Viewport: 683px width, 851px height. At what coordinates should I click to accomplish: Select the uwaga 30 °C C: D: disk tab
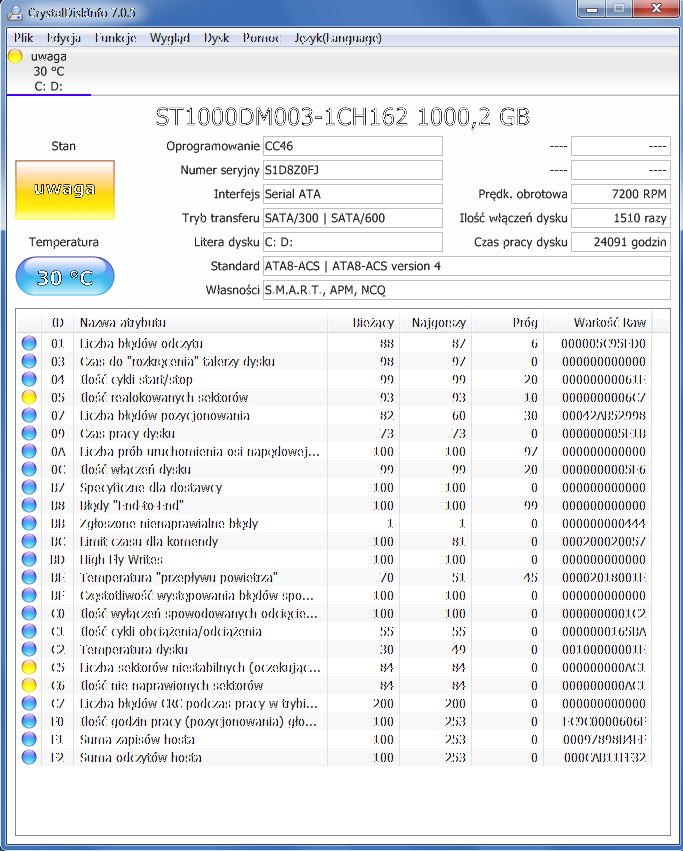coord(49,71)
